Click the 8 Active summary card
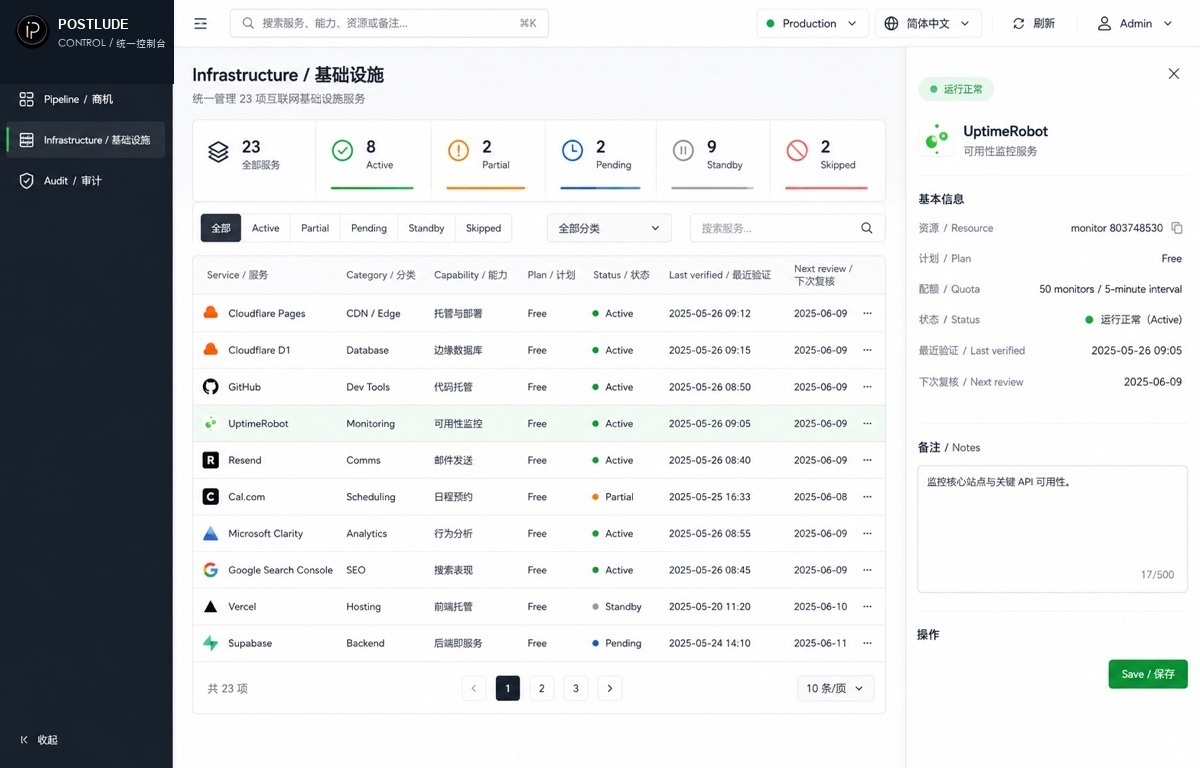Viewport: 1200px width, 768px height. (373, 160)
